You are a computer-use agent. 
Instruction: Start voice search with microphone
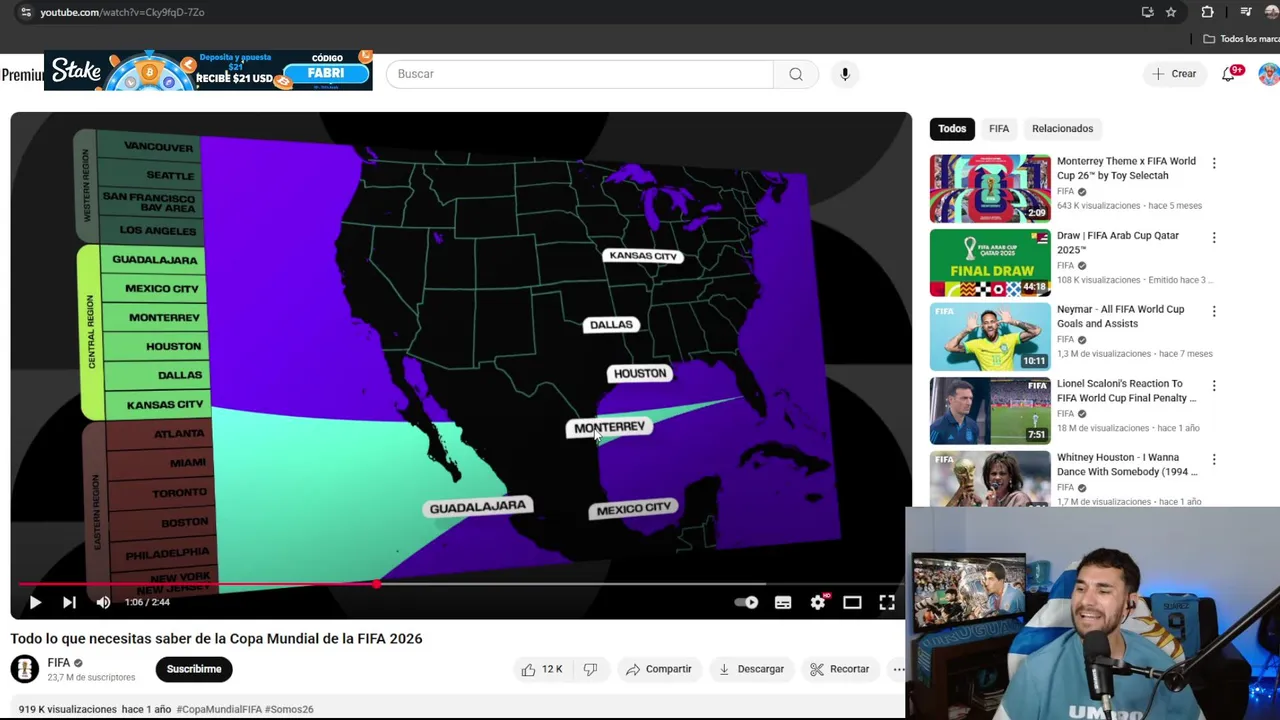(845, 74)
